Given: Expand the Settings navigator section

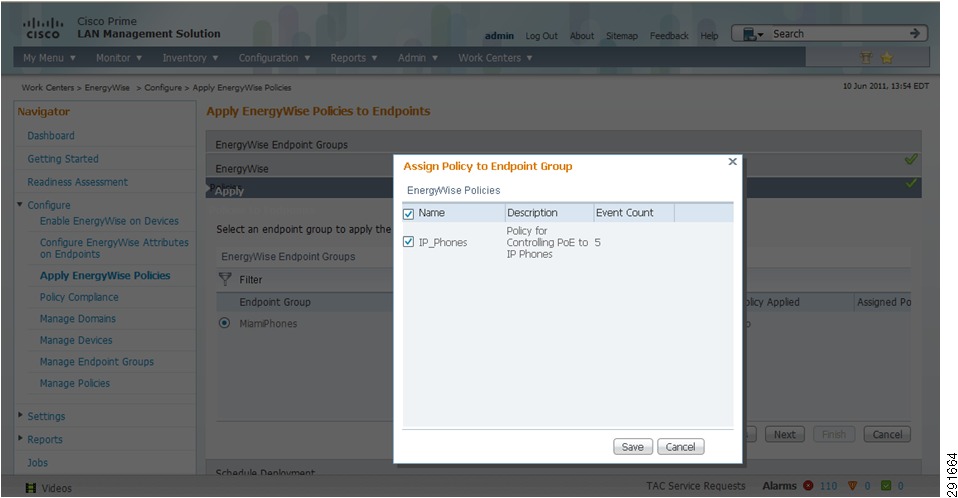Looking at the screenshot, I should click(20, 415).
